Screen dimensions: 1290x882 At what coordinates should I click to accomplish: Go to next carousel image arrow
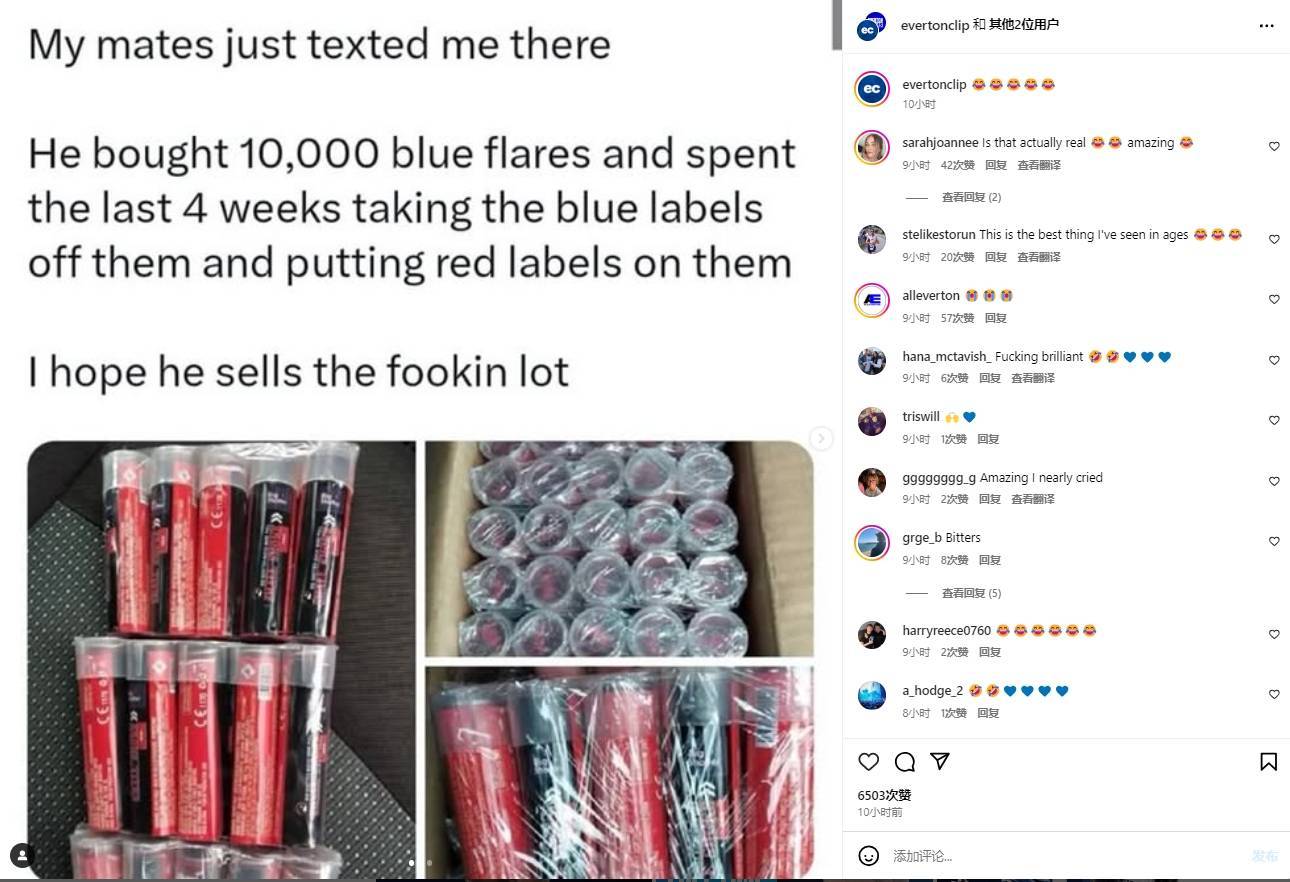pyautogui.click(x=821, y=438)
